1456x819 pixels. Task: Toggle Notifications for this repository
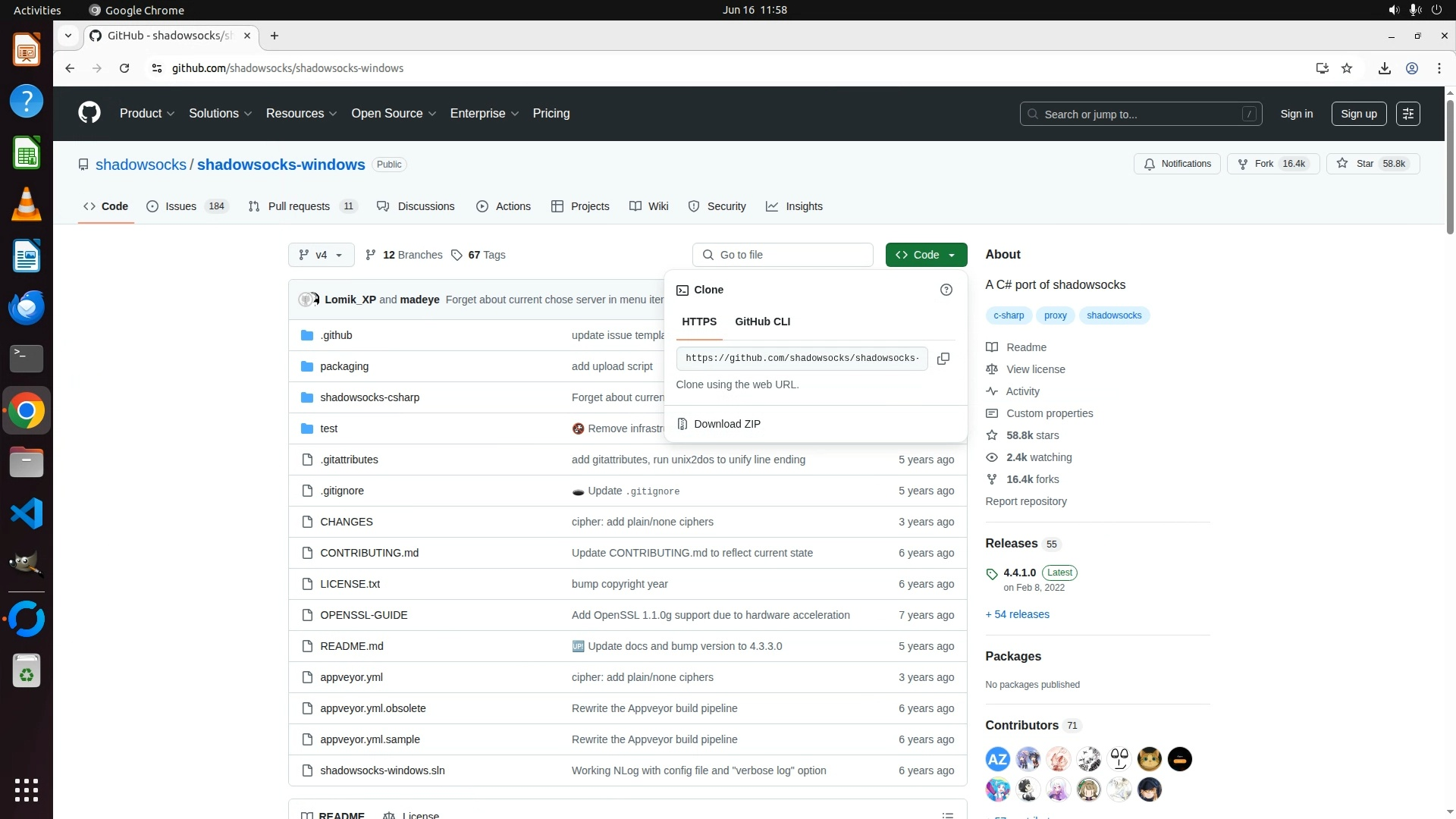tap(1177, 164)
